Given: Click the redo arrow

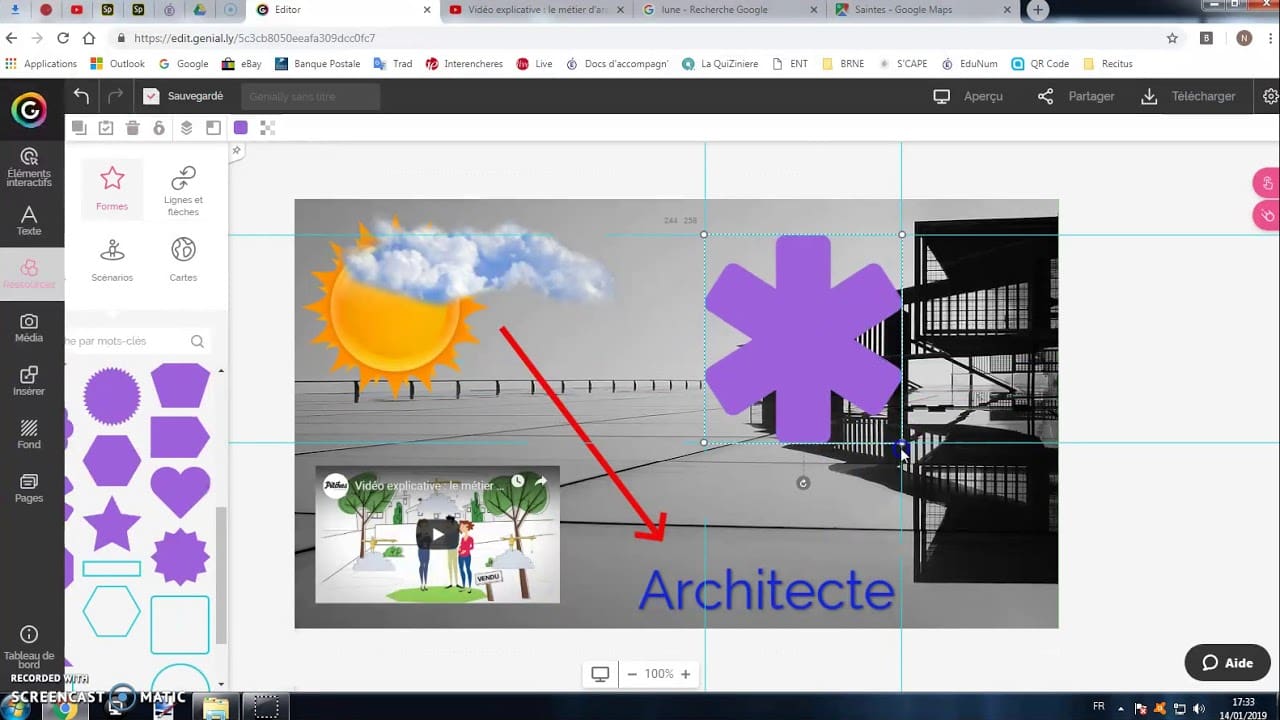Looking at the screenshot, I should point(115,96).
